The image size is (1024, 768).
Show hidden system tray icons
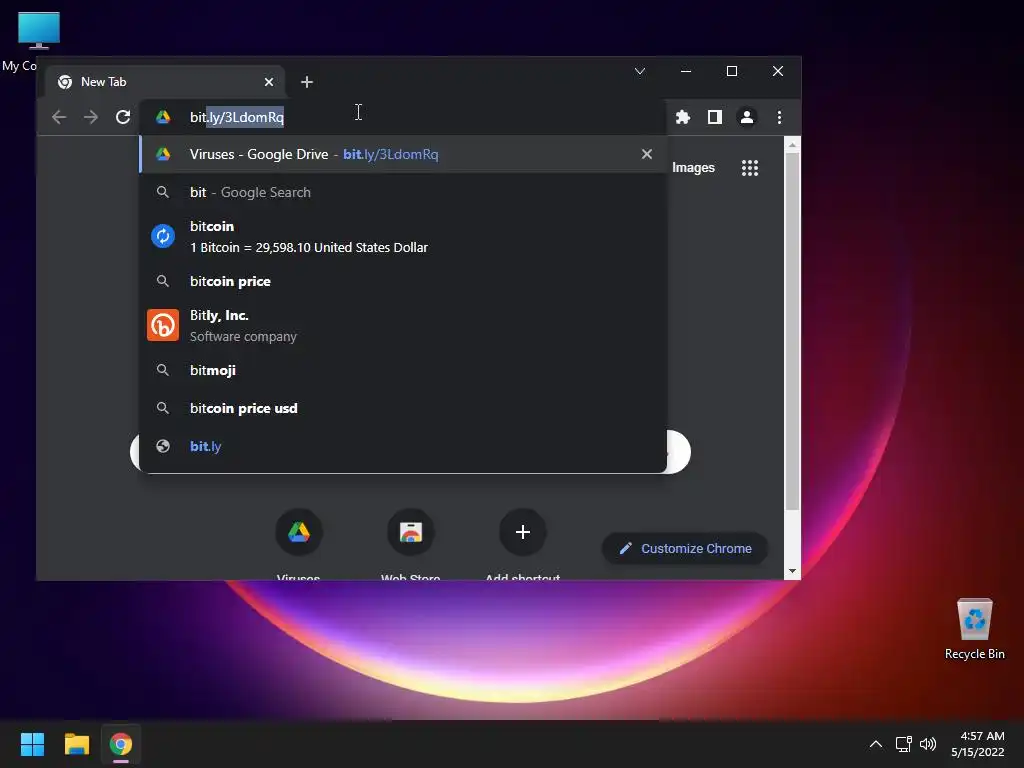coord(876,744)
